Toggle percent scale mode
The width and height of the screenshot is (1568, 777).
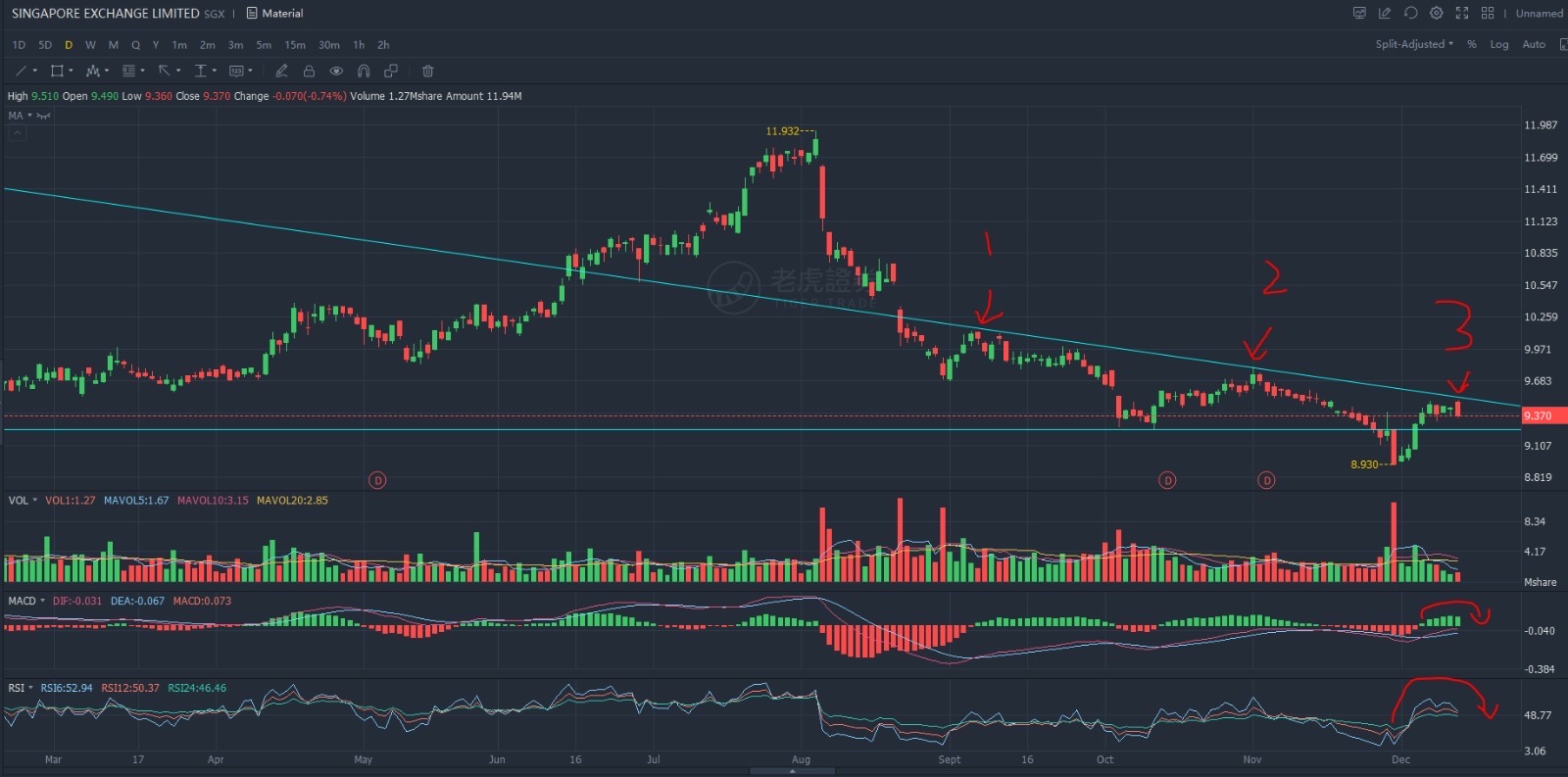point(1471,44)
